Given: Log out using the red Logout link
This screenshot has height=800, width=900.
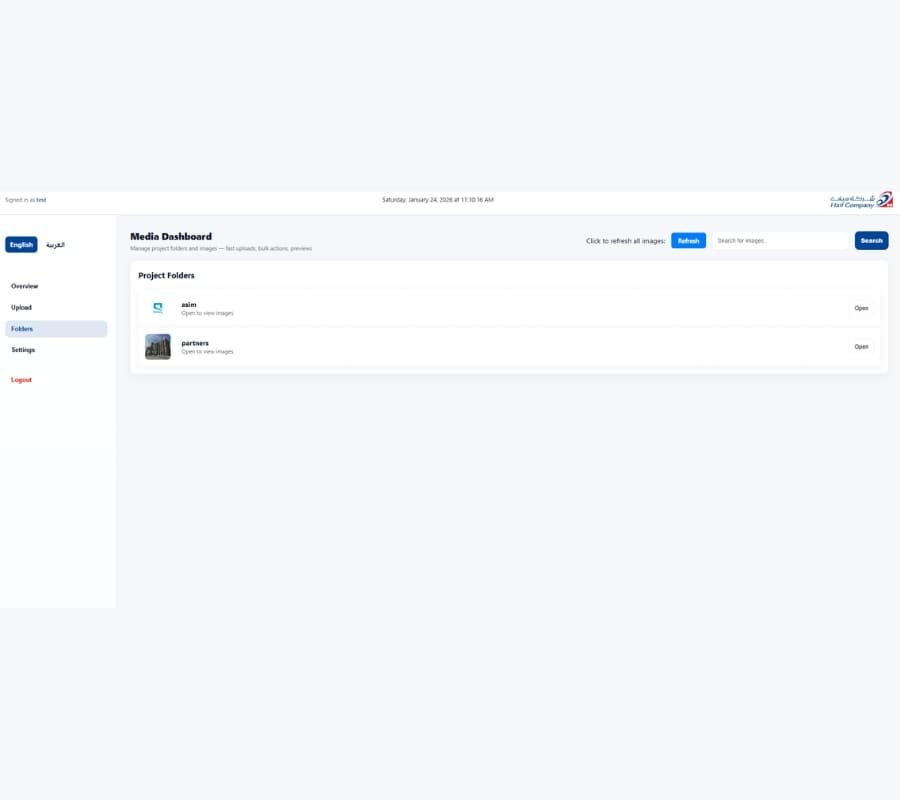Looking at the screenshot, I should [21, 380].
